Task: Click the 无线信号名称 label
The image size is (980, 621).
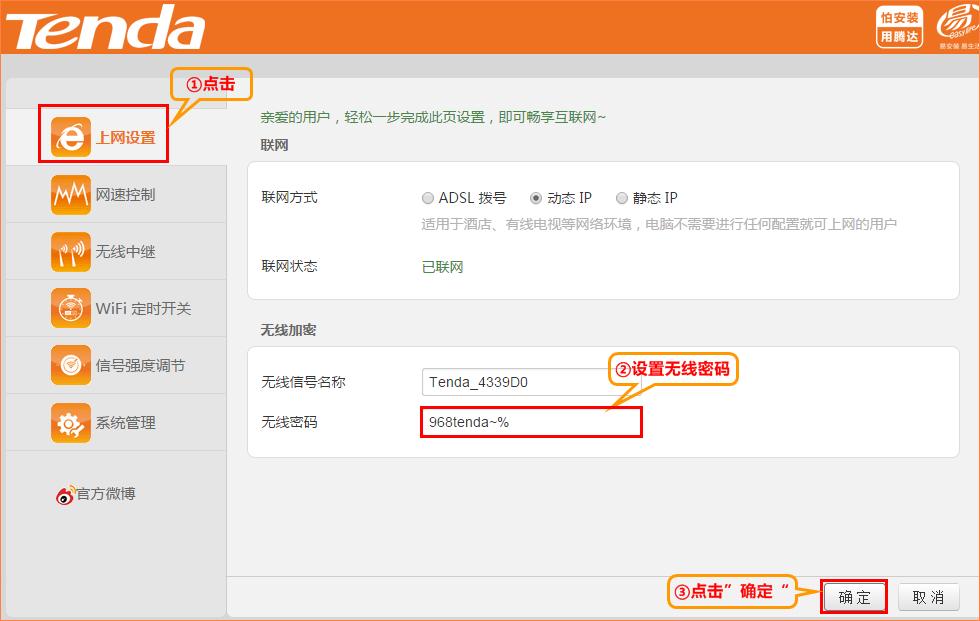Action: coord(303,382)
